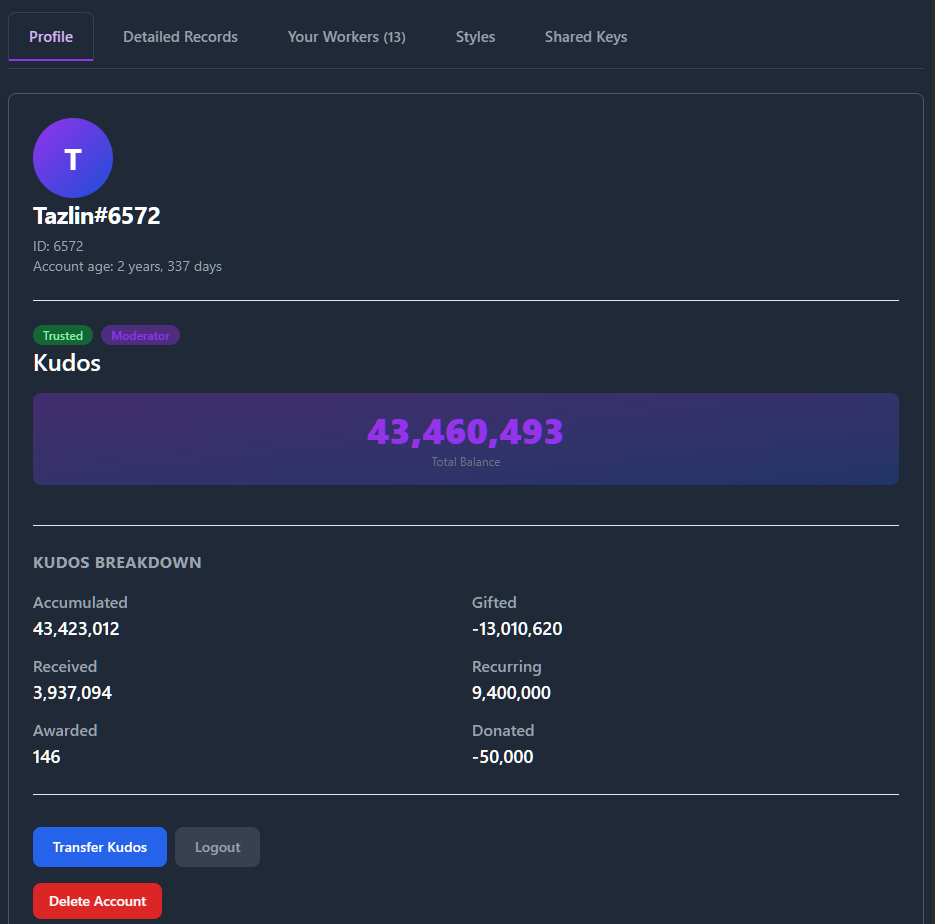Screen dimensions: 935x924
Task: Click the Accumulated value 43,423,012
Action: pos(76,629)
